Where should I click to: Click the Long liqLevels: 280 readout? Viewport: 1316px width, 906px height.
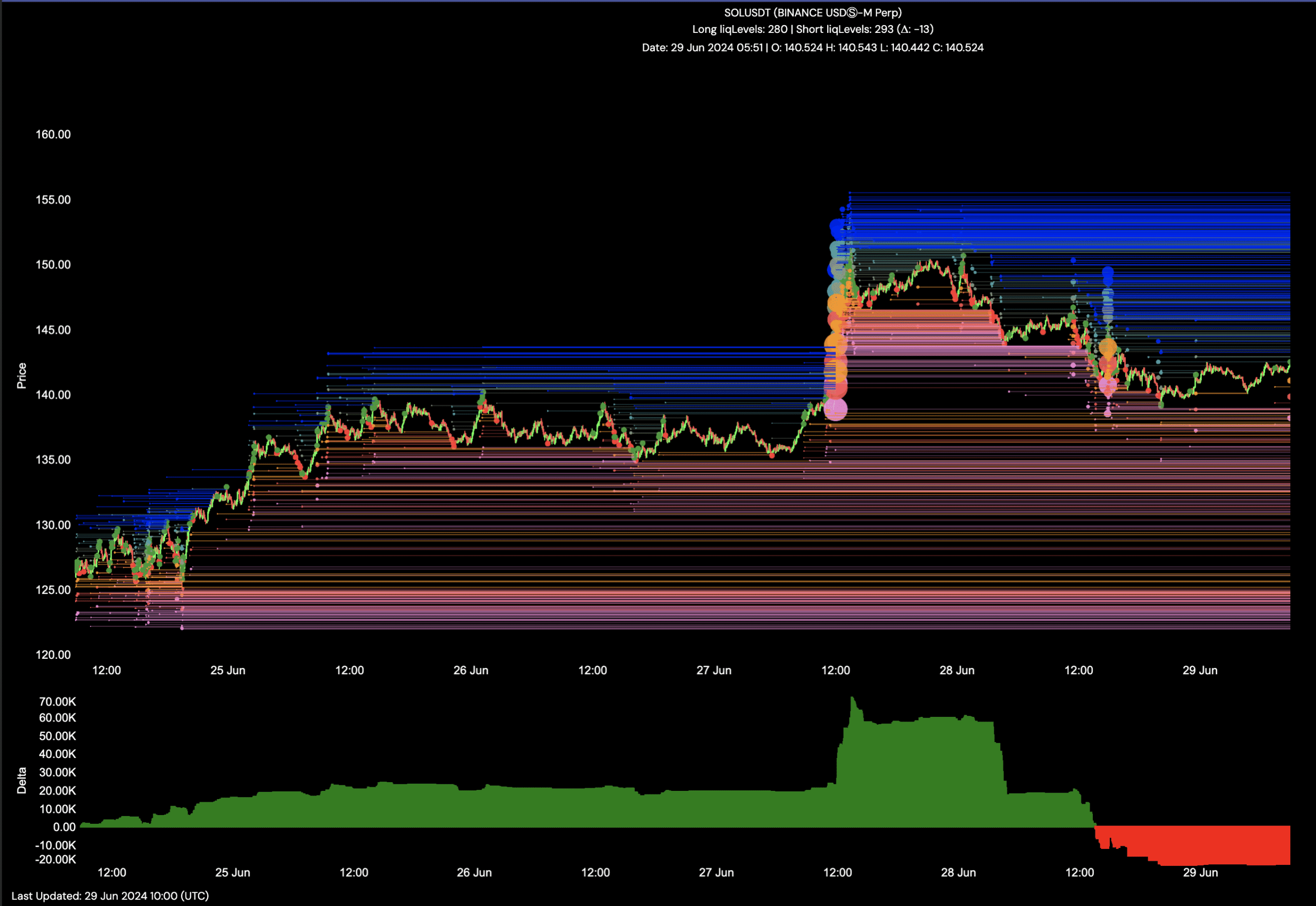(740, 29)
